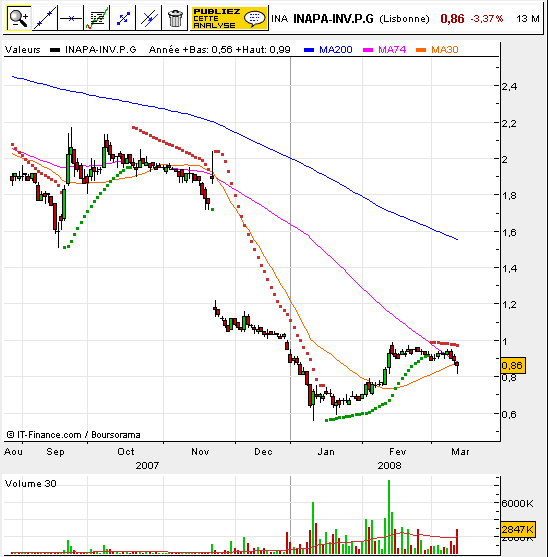
Task: Select the arrow segment drawing tool
Action: click(123, 18)
